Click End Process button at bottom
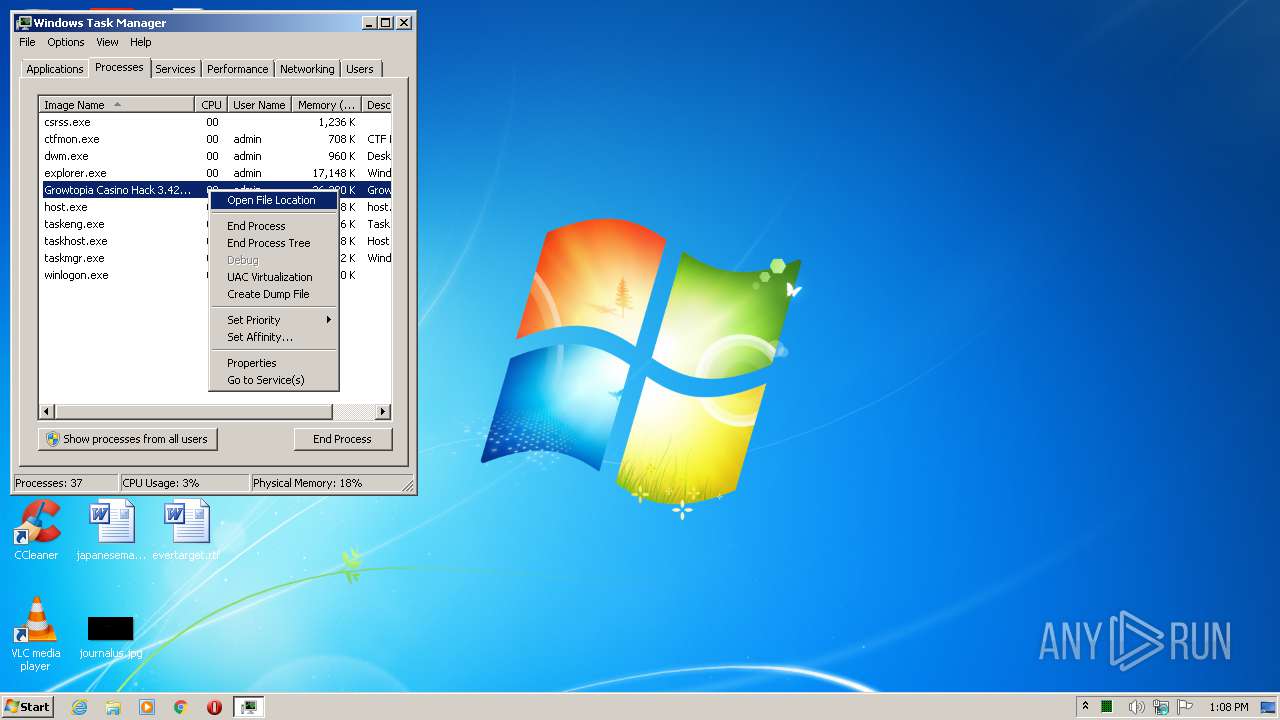This screenshot has width=1280, height=720. (x=342, y=439)
